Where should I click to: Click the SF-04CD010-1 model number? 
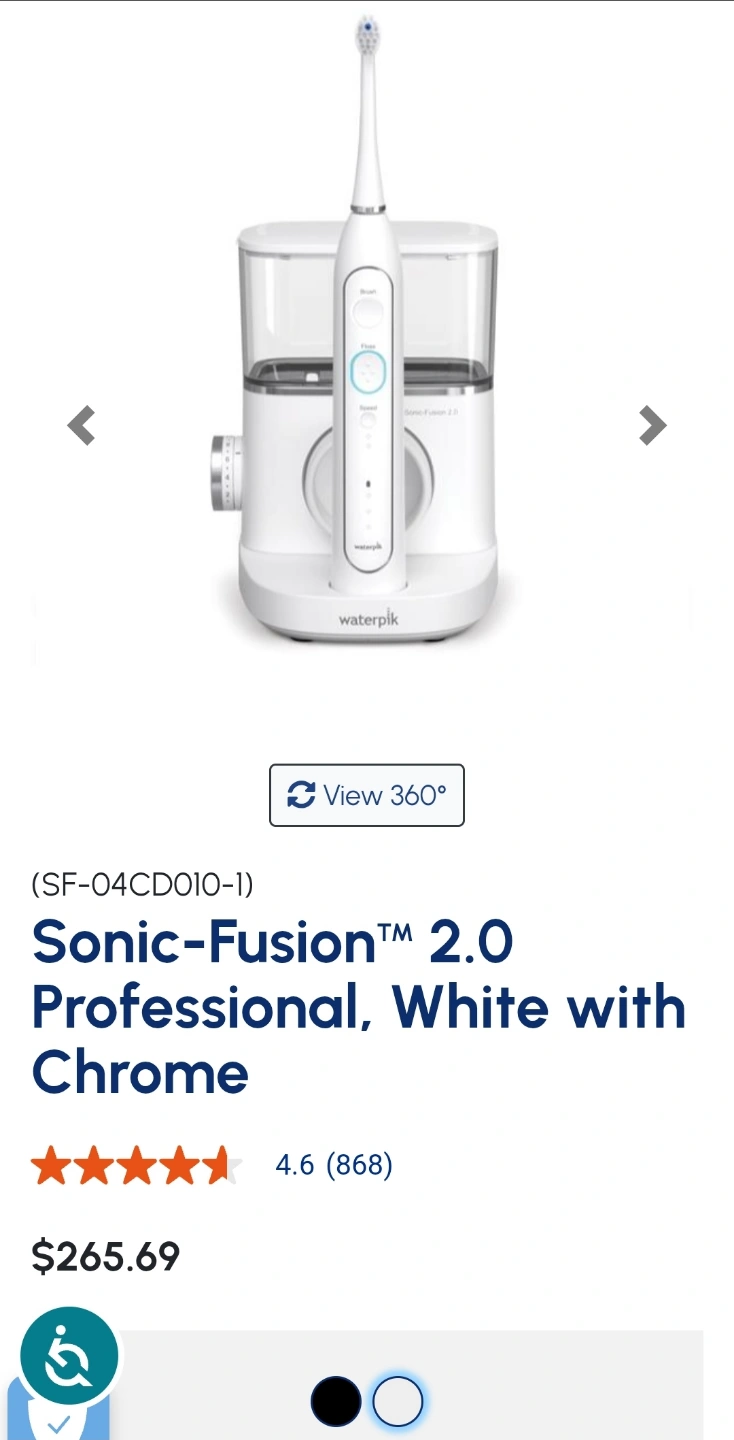click(143, 884)
